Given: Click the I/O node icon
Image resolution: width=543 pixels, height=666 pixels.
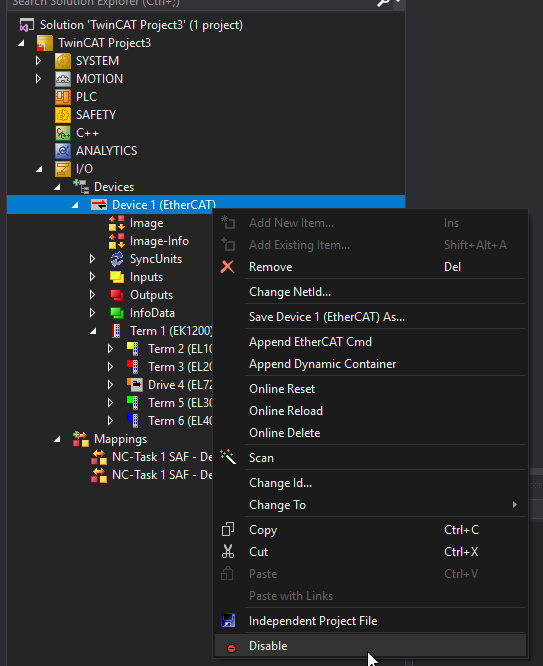Looking at the screenshot, I should [63, 169].
